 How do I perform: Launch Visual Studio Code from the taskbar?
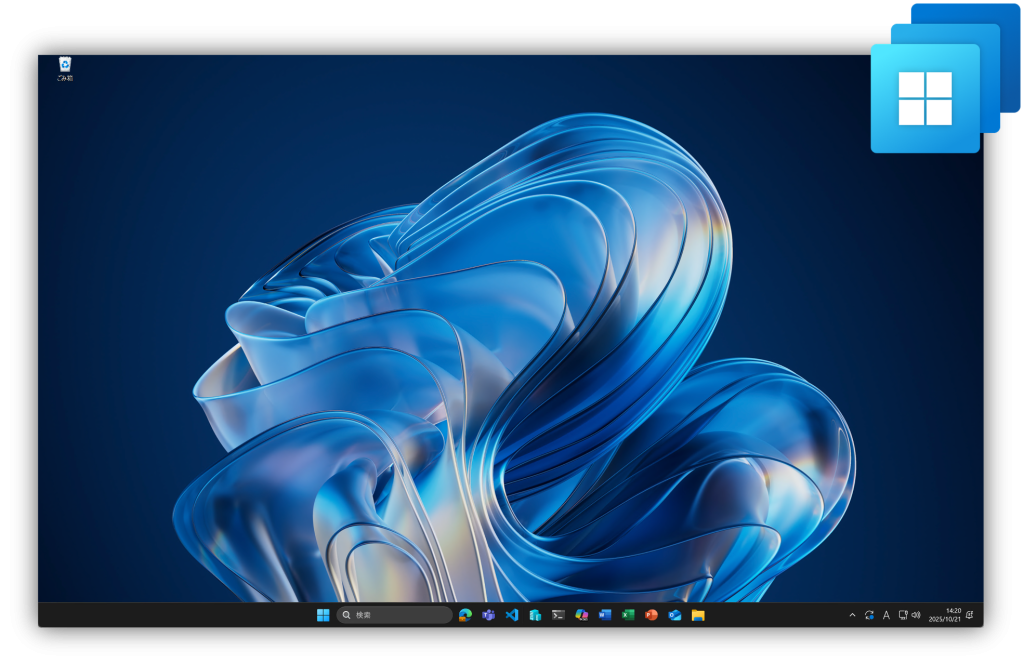pos(512,615)
